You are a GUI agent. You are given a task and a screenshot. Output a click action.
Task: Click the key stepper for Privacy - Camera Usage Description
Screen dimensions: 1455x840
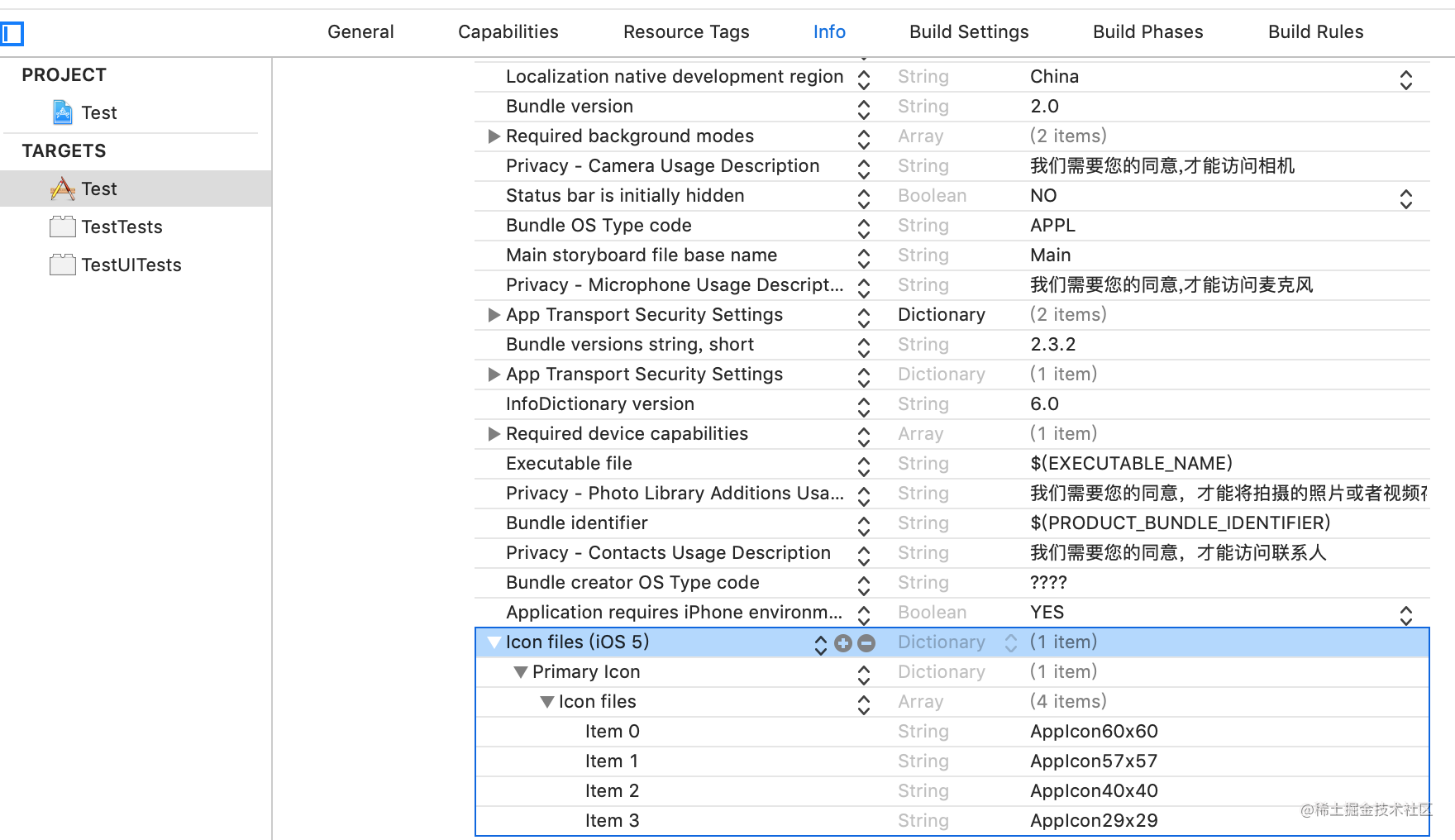coord(864,169)
